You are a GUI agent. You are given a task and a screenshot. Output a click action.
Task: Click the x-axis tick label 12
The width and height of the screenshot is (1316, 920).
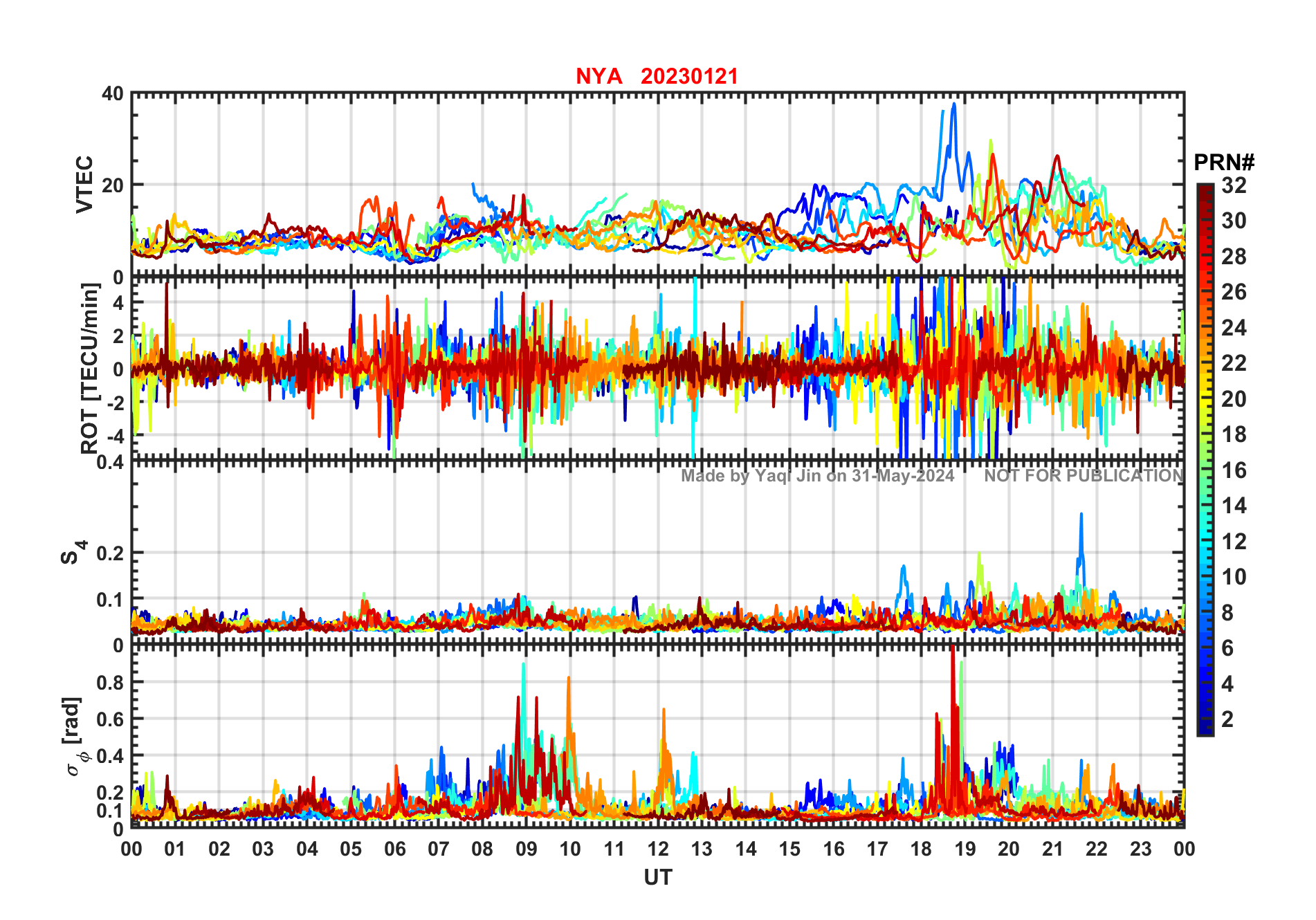tap(658, 849)
